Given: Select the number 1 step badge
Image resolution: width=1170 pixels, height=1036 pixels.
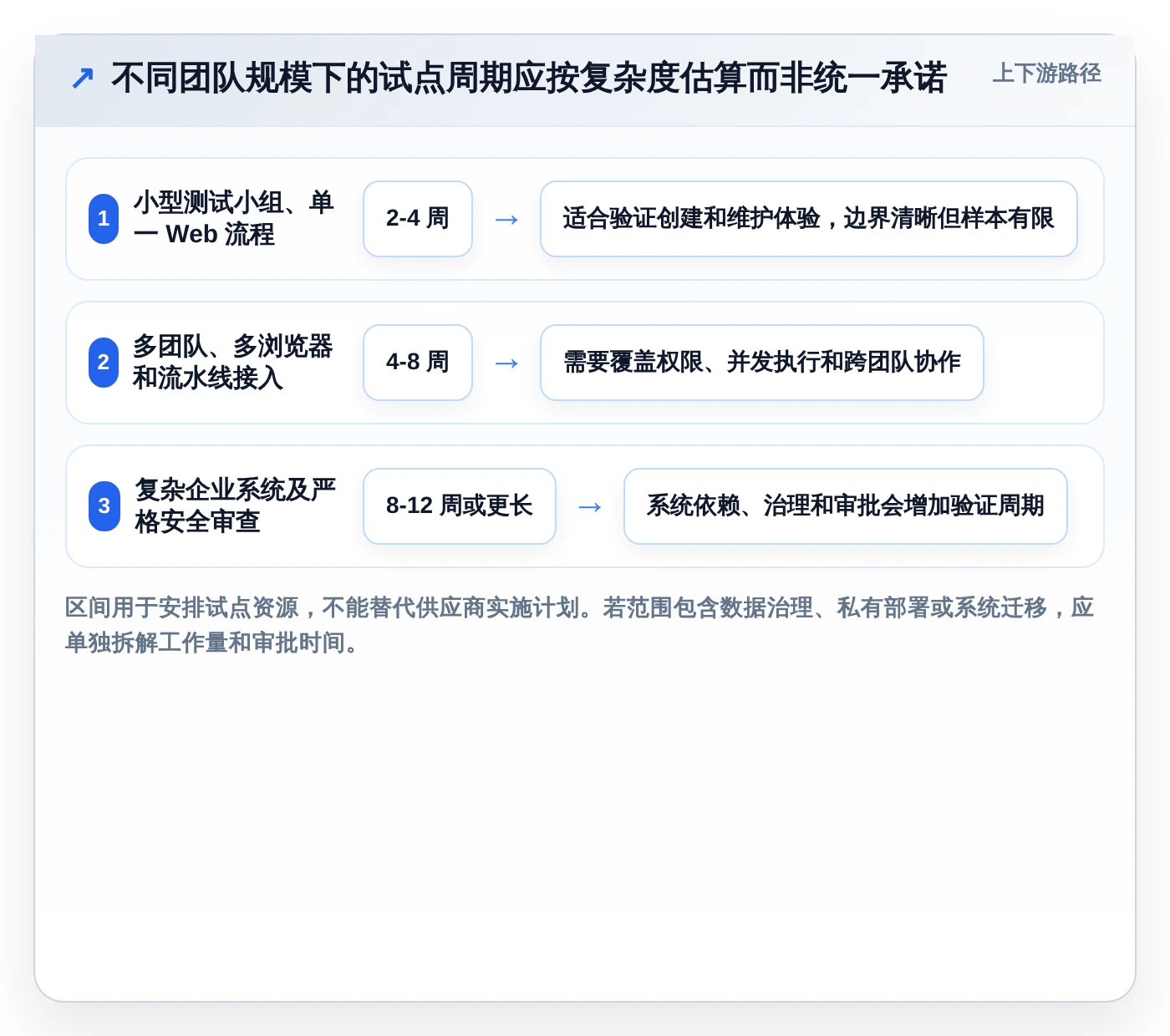Looking at the screenshot, I should click(104, 219).
